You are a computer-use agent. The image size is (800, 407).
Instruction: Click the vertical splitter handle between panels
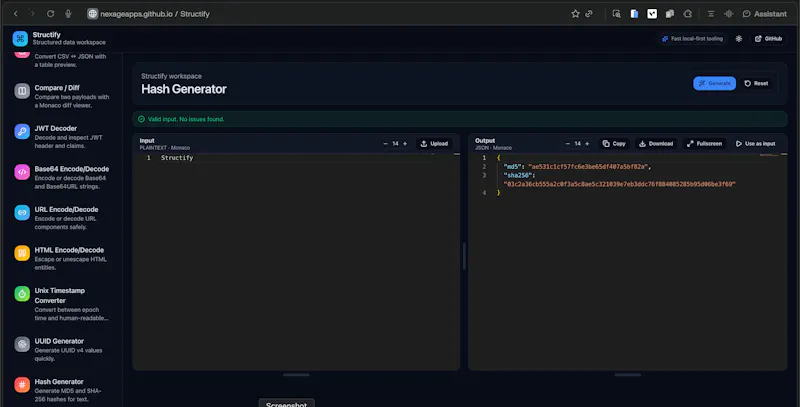[x=464, y=256]
